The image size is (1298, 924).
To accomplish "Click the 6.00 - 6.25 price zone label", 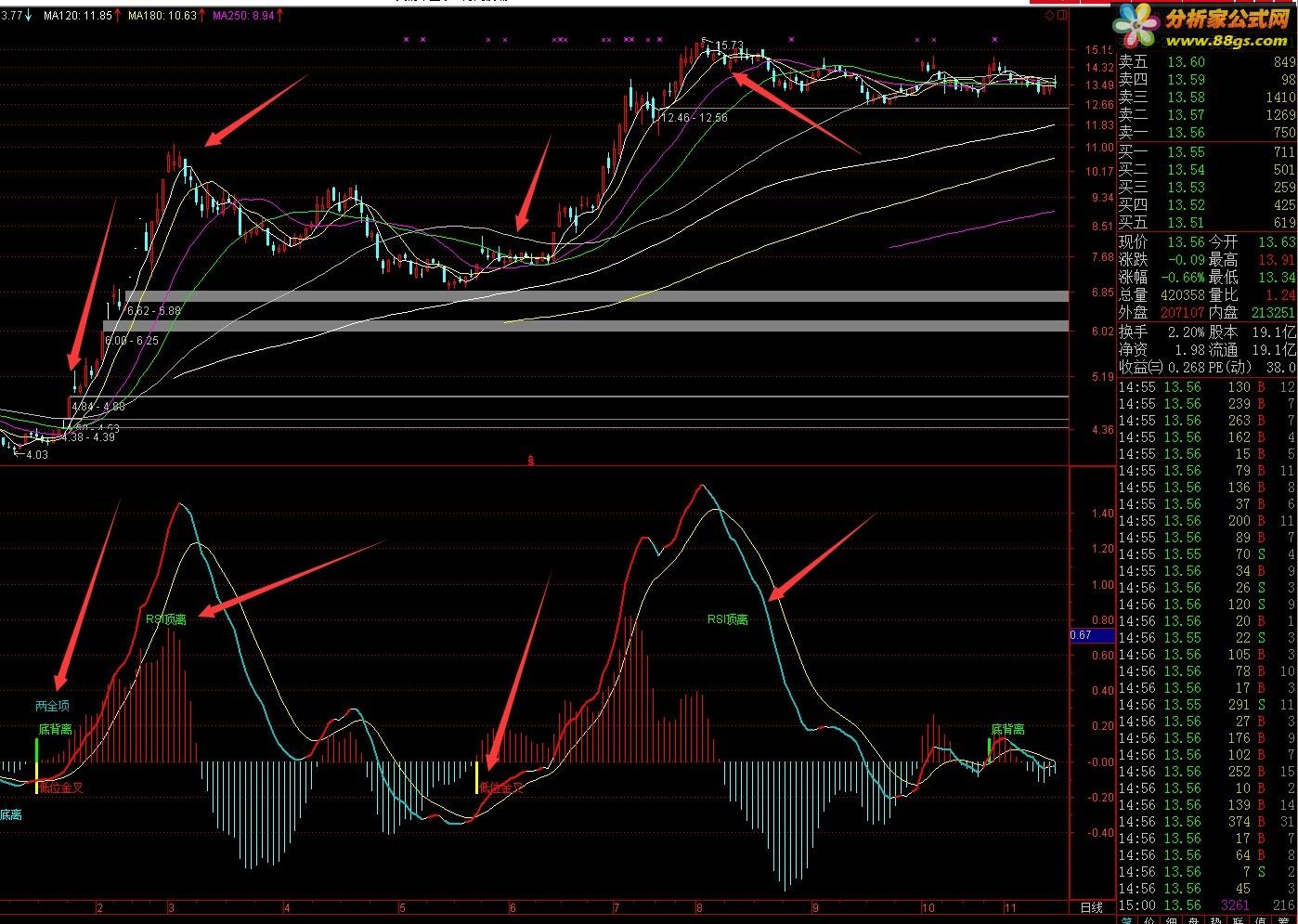I will [132, 341].
